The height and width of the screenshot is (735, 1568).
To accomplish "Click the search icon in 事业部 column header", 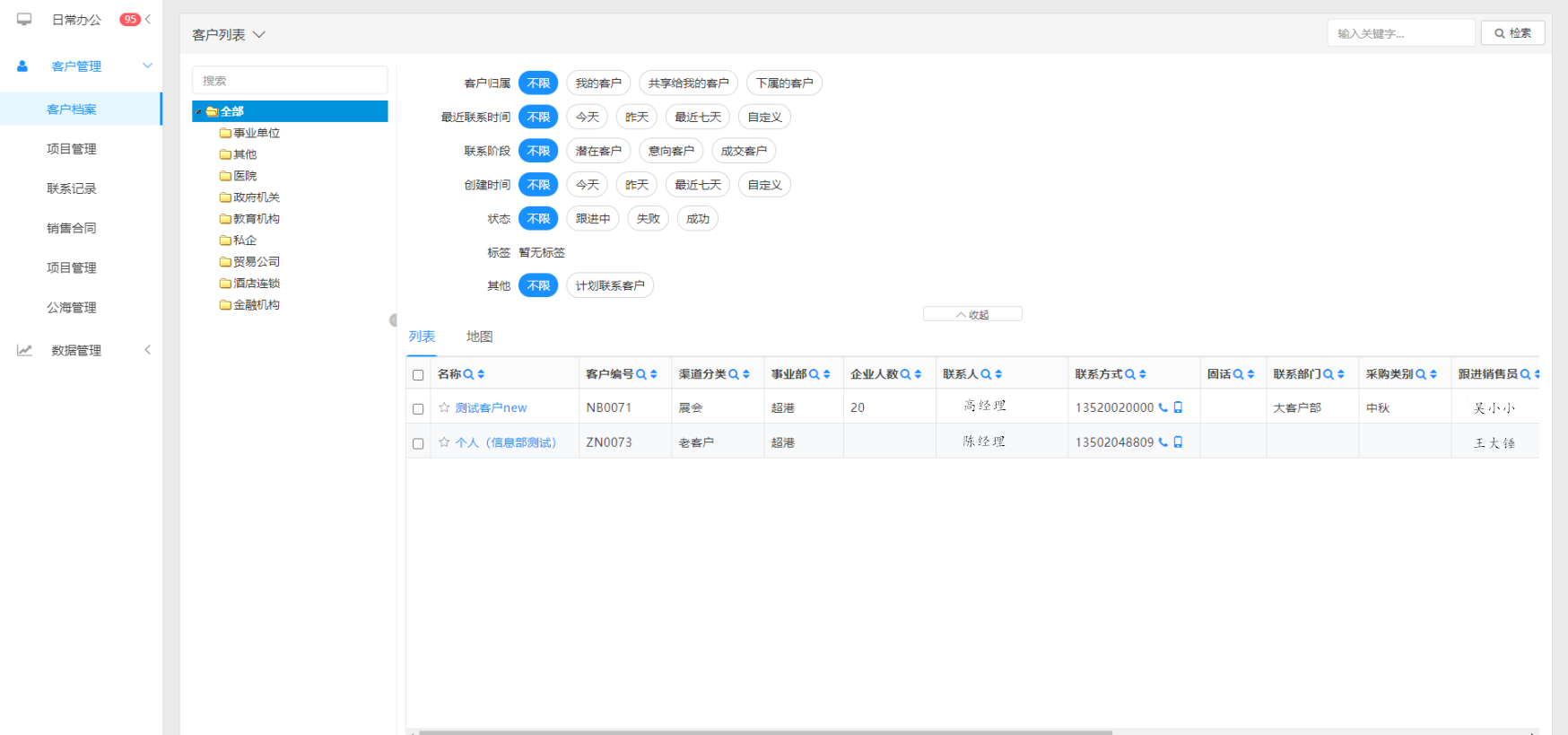I will [x=814, y=374].
